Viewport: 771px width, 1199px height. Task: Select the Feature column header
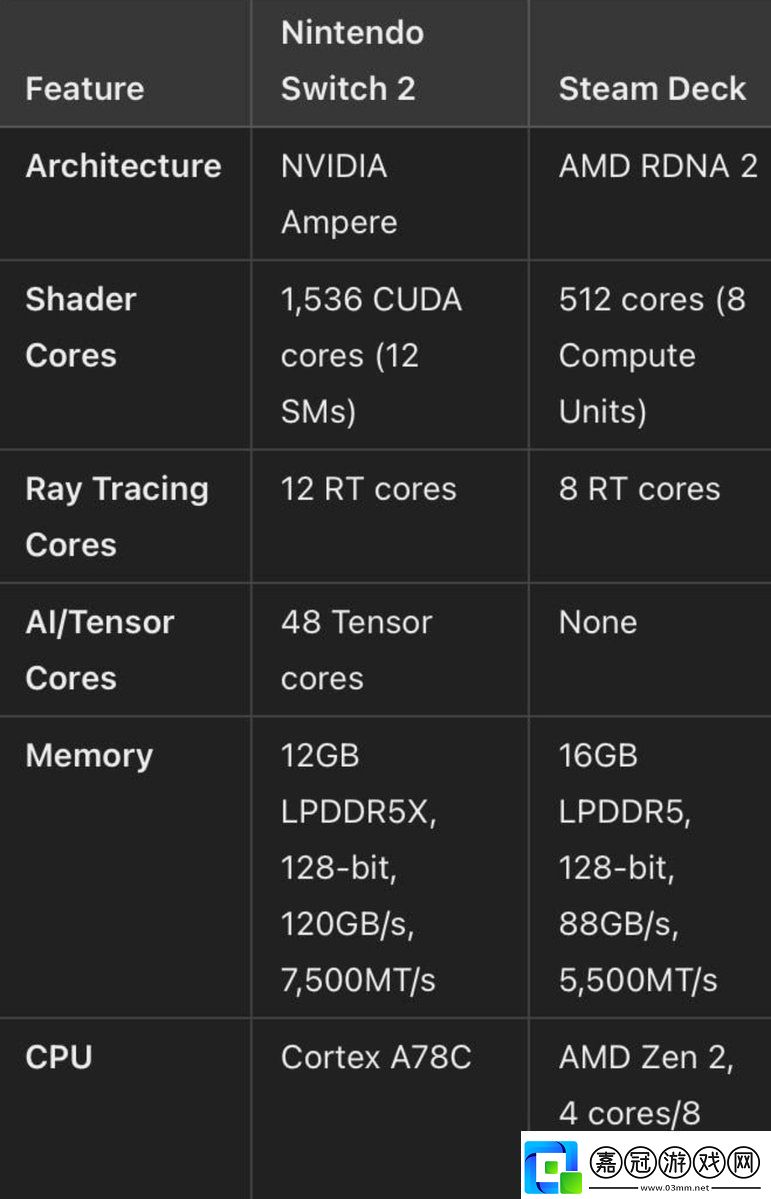pos(85,89)
